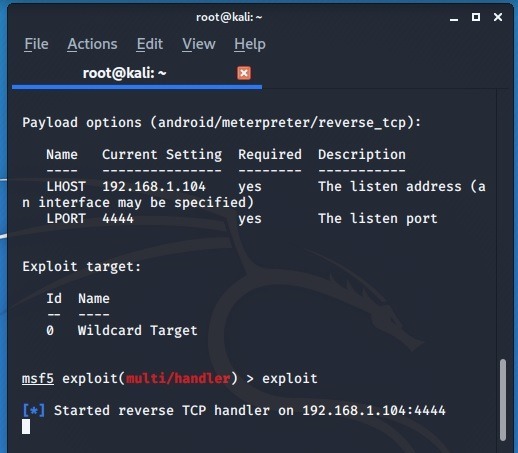Maximize the terminal window
Screen dimensions: 518x453
coord(476,17)
